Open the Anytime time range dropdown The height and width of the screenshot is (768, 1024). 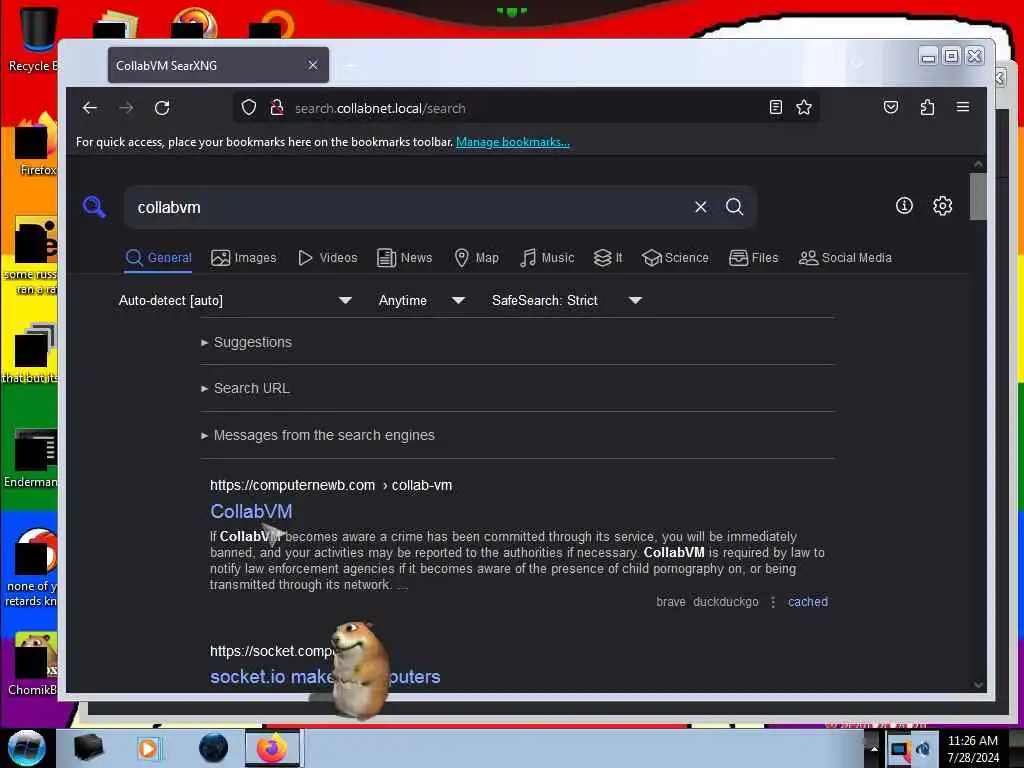[421, 300]
